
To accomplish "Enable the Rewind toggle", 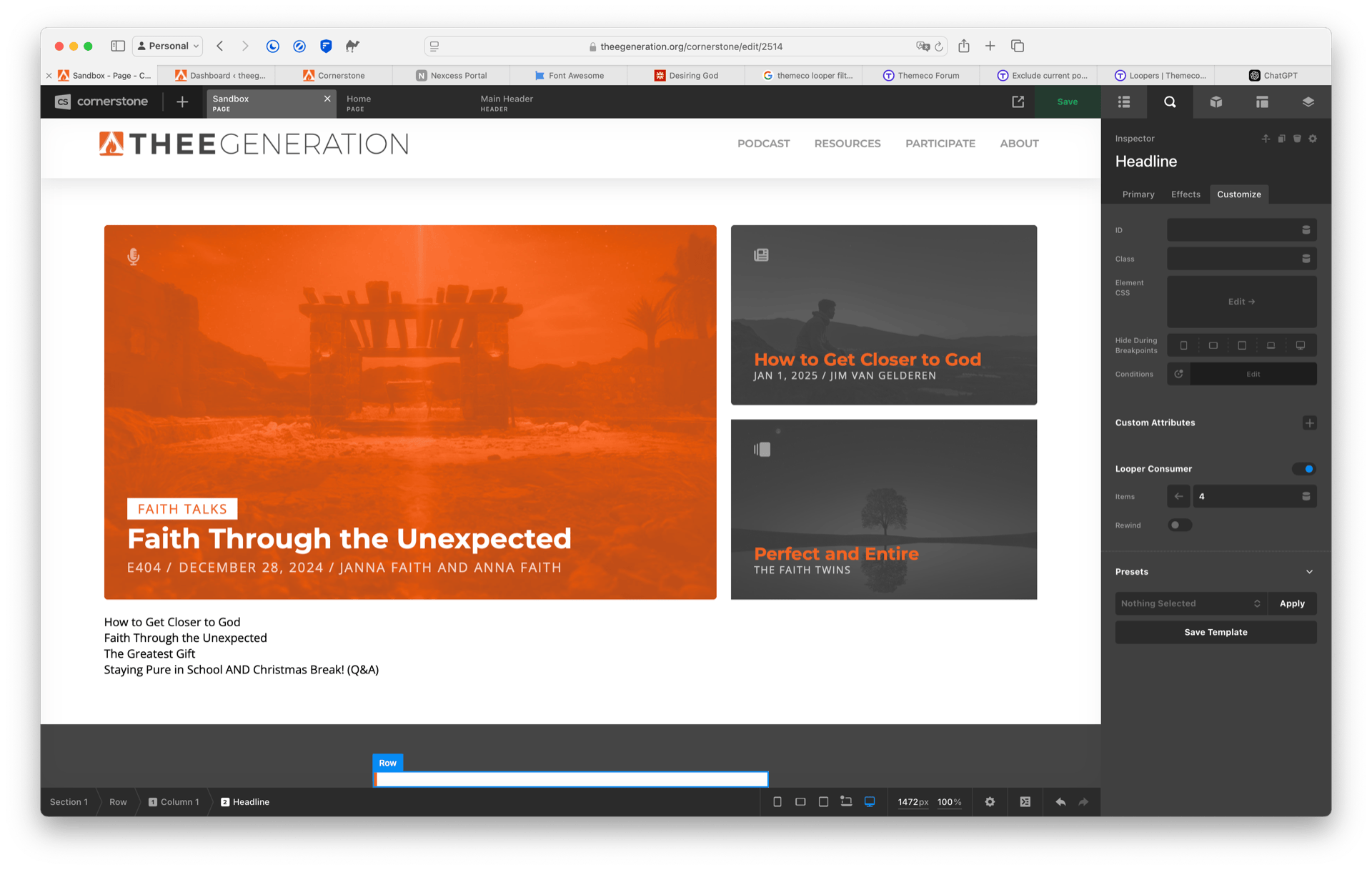I will coord(1180,525).
